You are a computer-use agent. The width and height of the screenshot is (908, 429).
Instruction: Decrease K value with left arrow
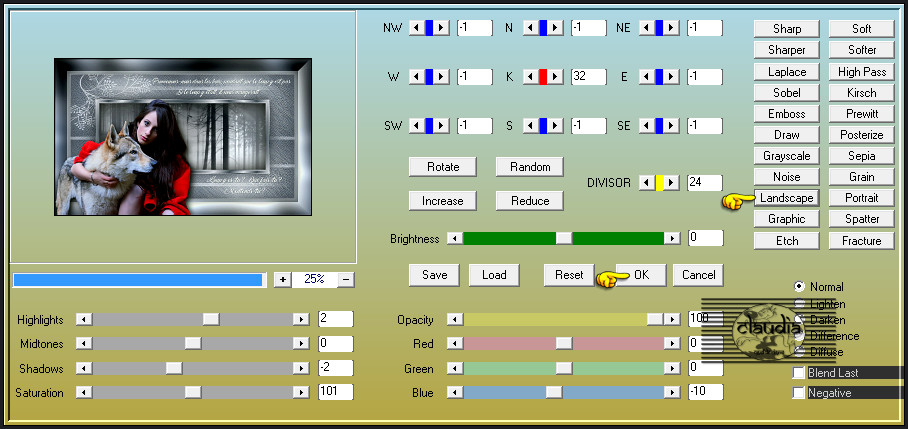pyautogui.click(x=530, y=76)
